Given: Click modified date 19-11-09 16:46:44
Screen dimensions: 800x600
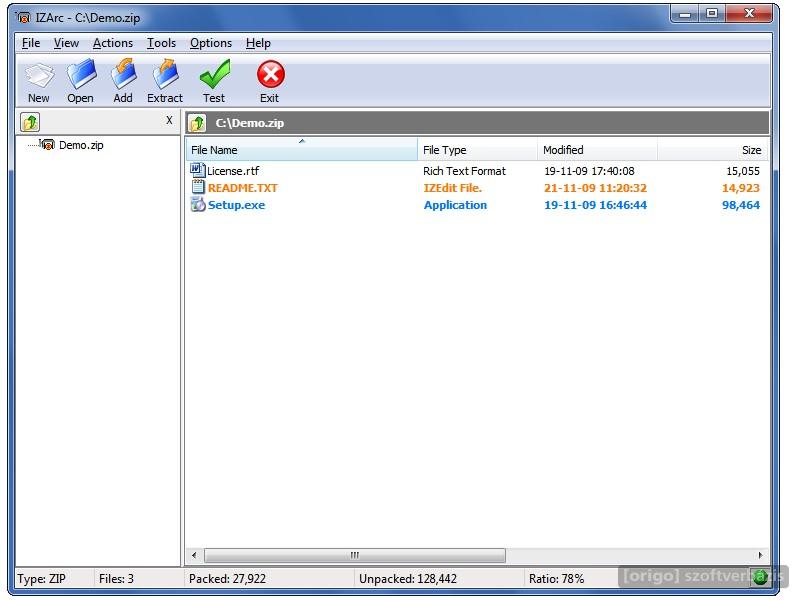Looking at the screenshot, I should click(595, 205).
